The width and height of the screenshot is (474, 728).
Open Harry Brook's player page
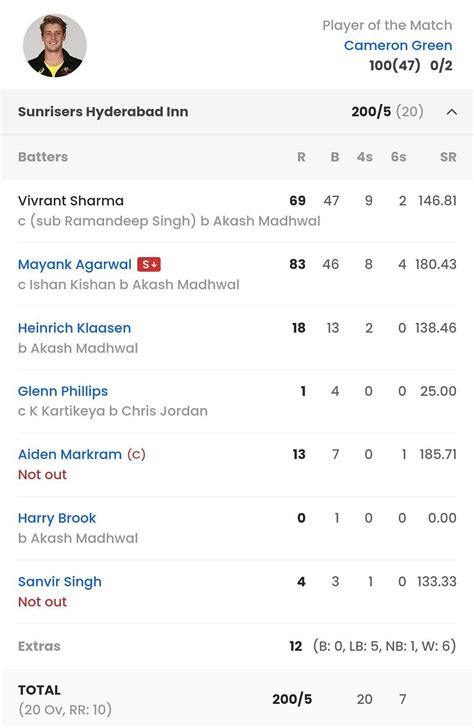click(57, 518)
